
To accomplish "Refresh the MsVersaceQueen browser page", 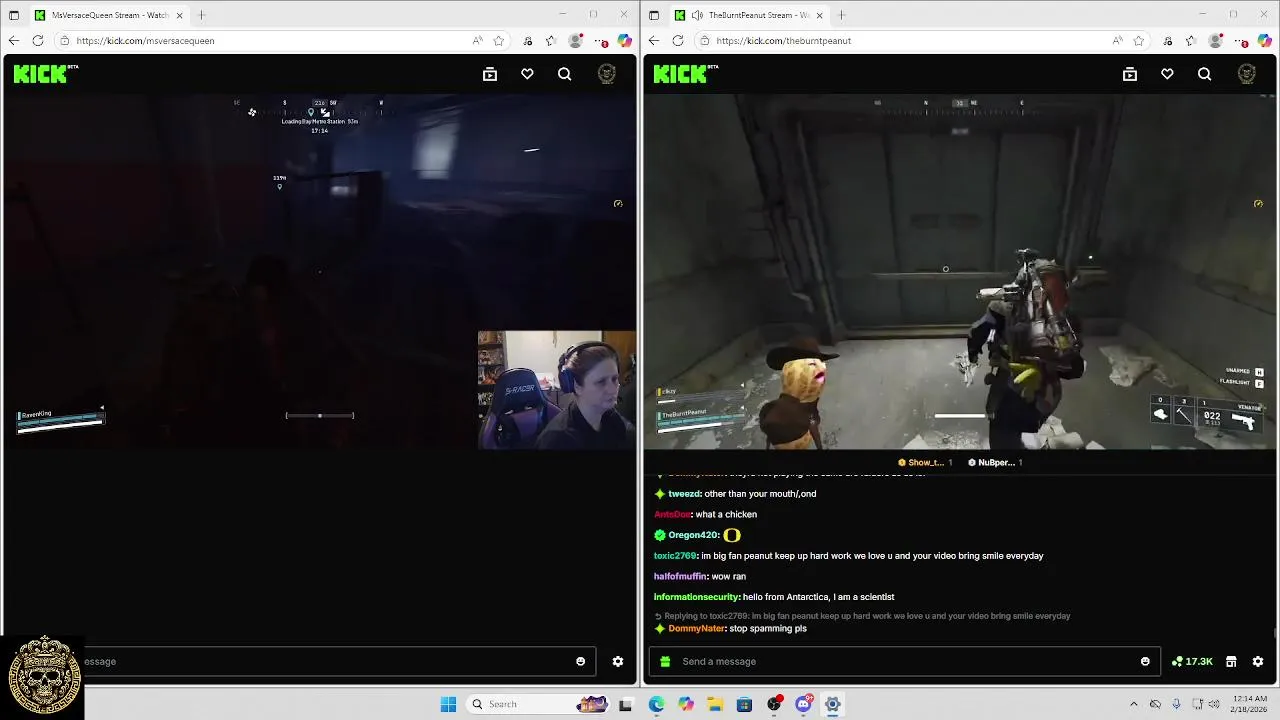I will click(x=38, y=41).
